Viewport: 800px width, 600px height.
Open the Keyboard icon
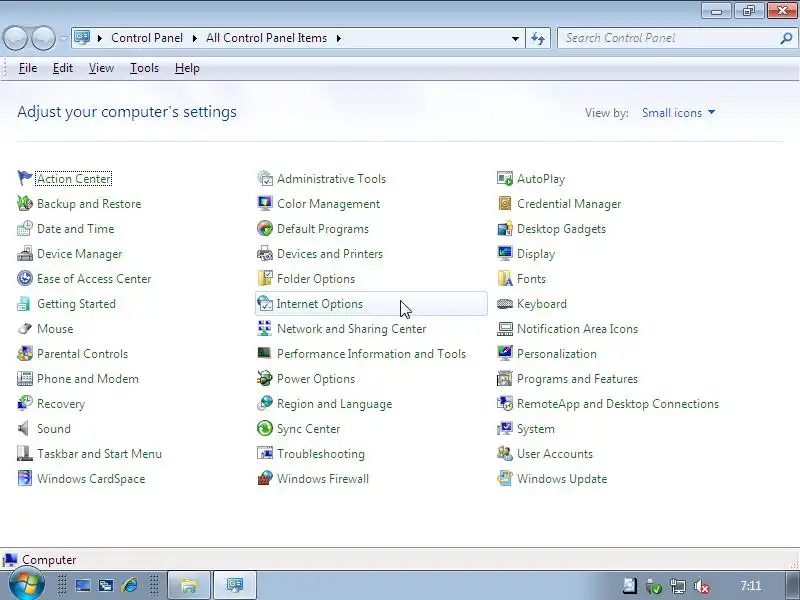pos(505,303)
